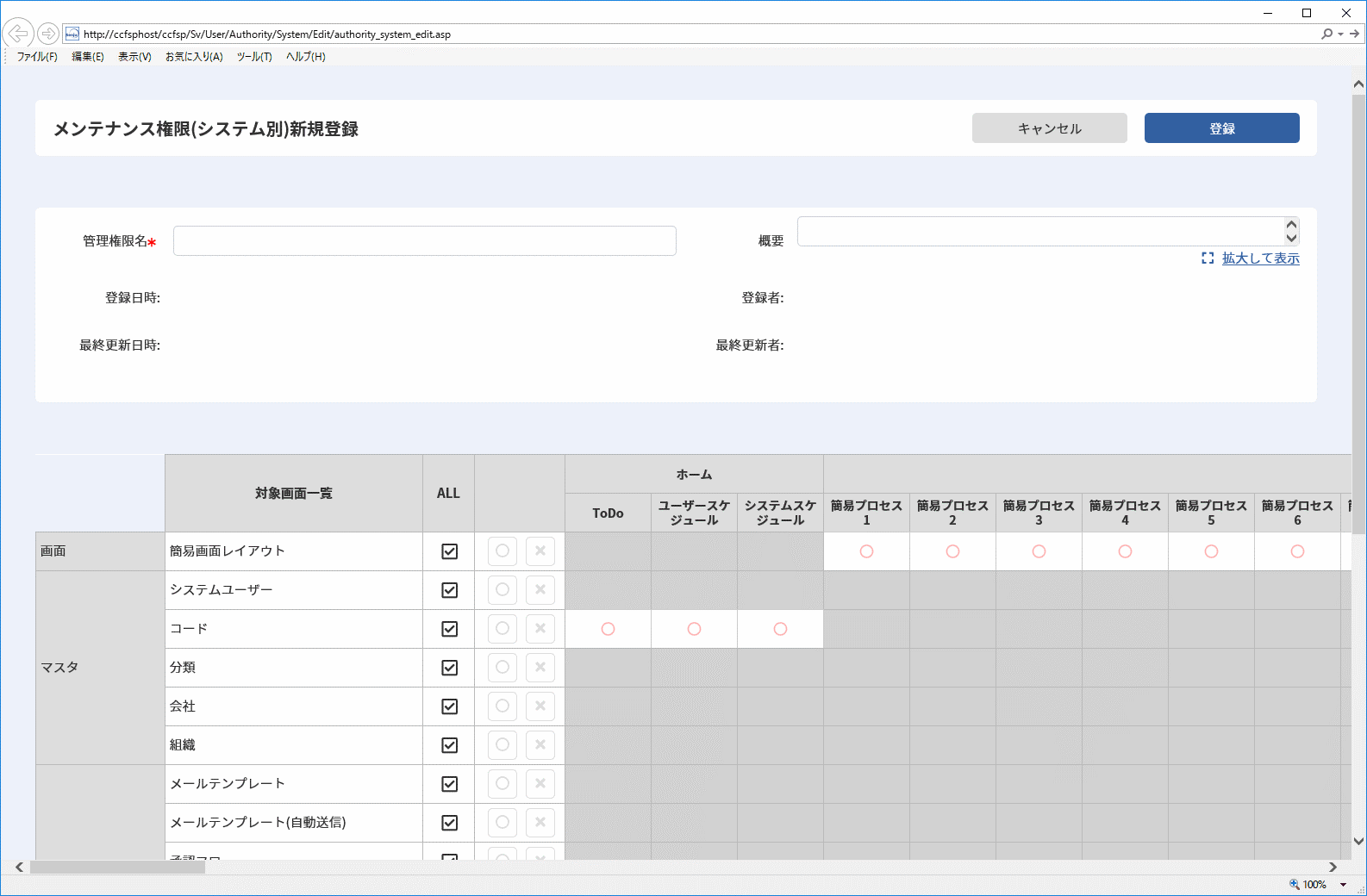Toggle the ALL checkbox for 組織

449,745
